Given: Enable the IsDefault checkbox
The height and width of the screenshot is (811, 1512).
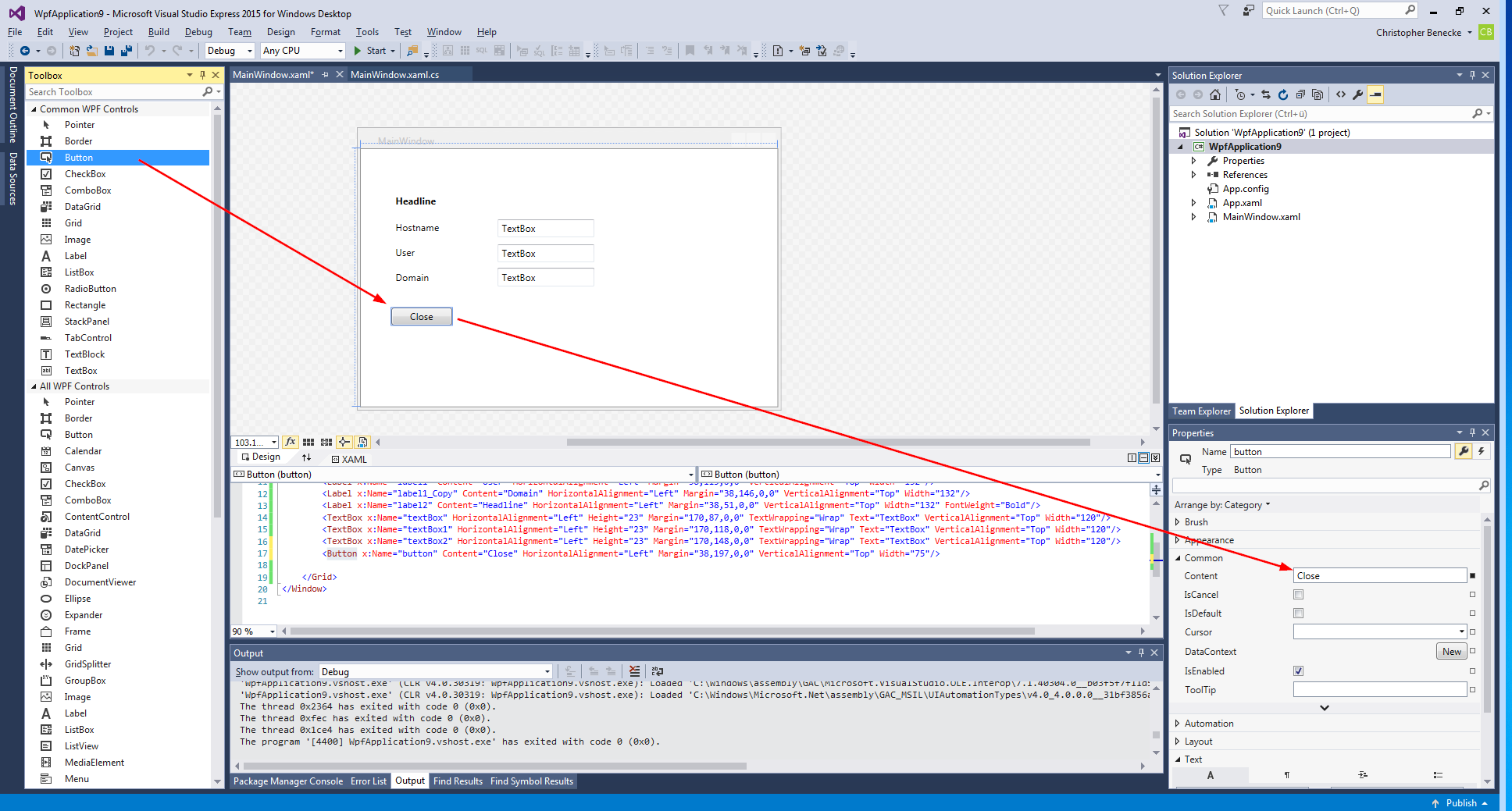Looking at the screenshot, I should 1299,614.
